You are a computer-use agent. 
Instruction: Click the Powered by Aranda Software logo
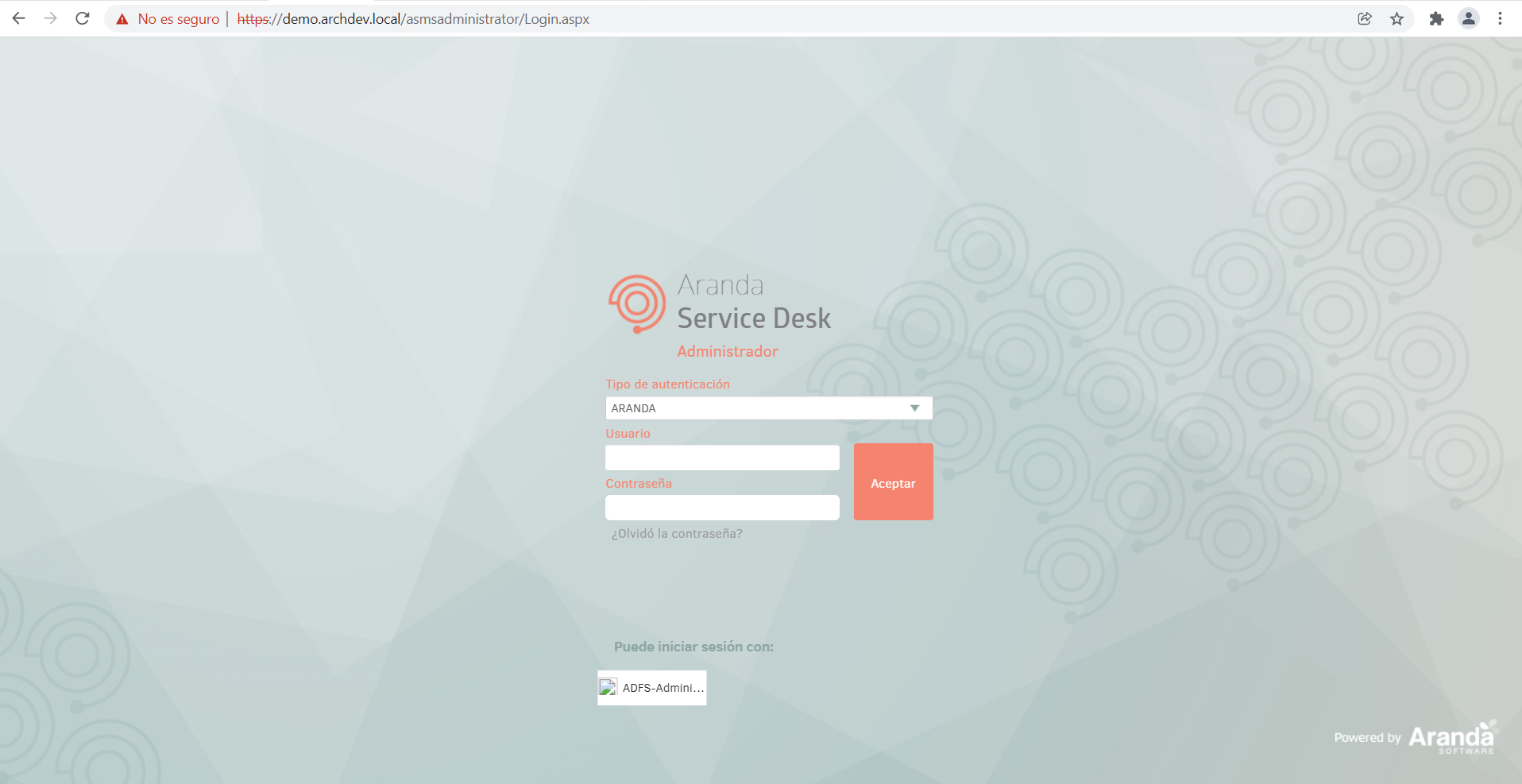[x=1416, y=737]
